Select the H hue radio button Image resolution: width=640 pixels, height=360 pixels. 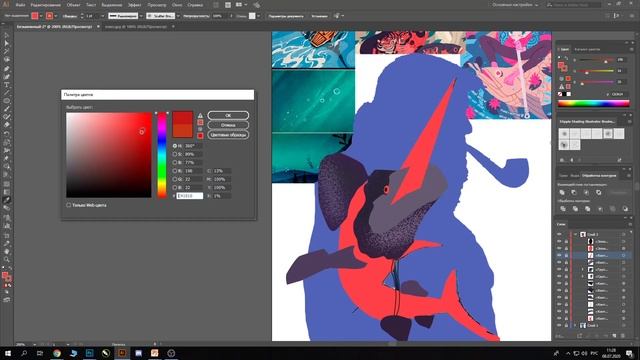pyautogui.click(x=175, y=146)
